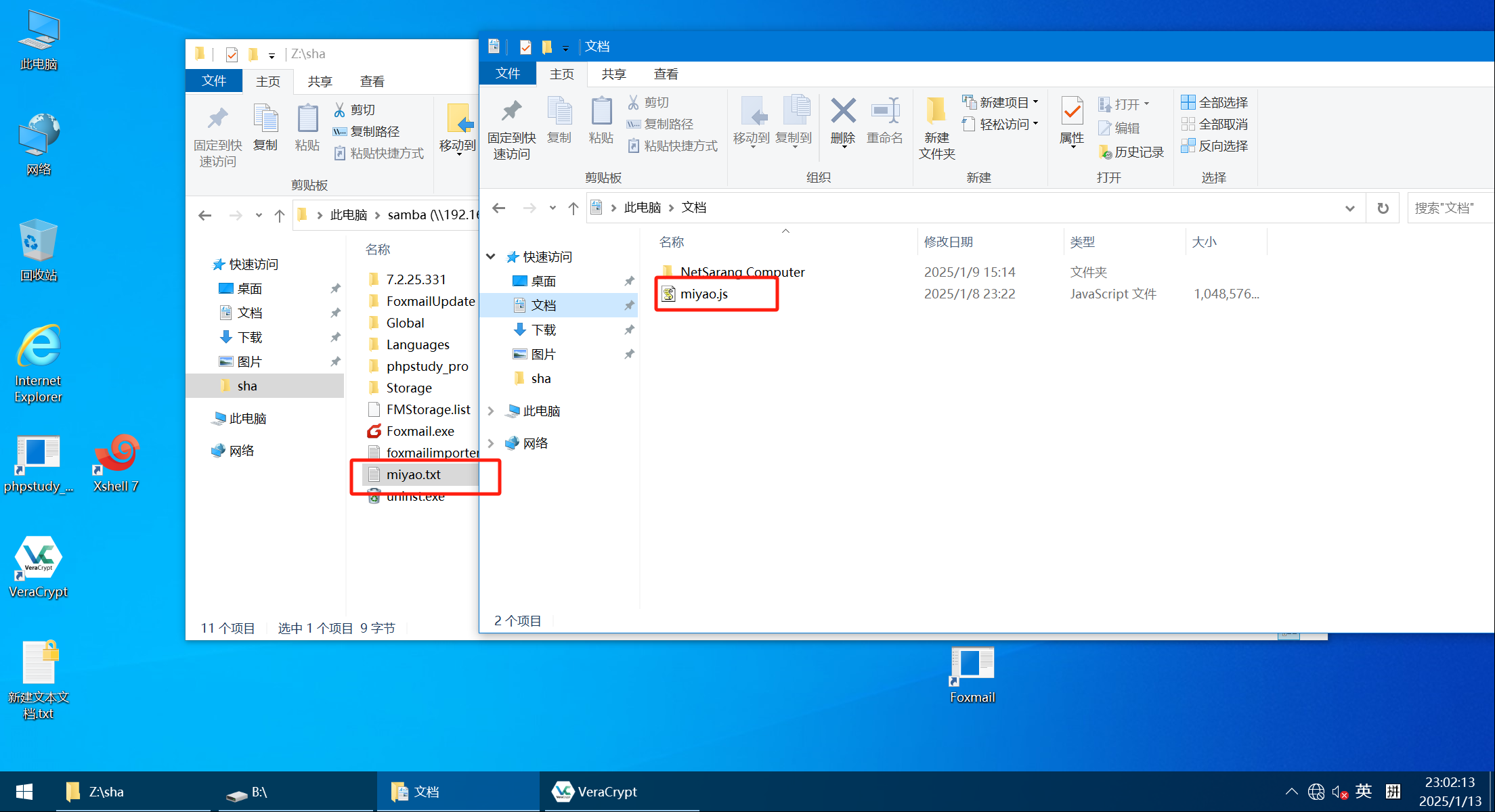Click Select None (全部取消) in ribbon
This screenshot has width=1495, height=812.
click(x=1215, y=124)
